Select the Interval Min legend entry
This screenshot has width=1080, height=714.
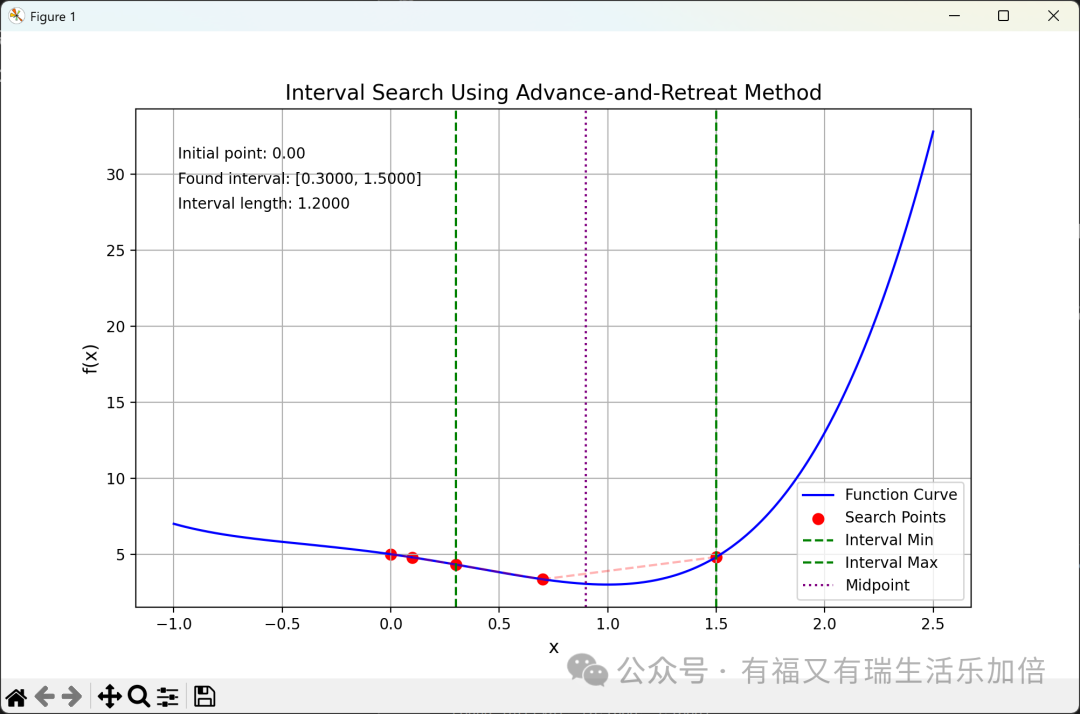[888, 540]
